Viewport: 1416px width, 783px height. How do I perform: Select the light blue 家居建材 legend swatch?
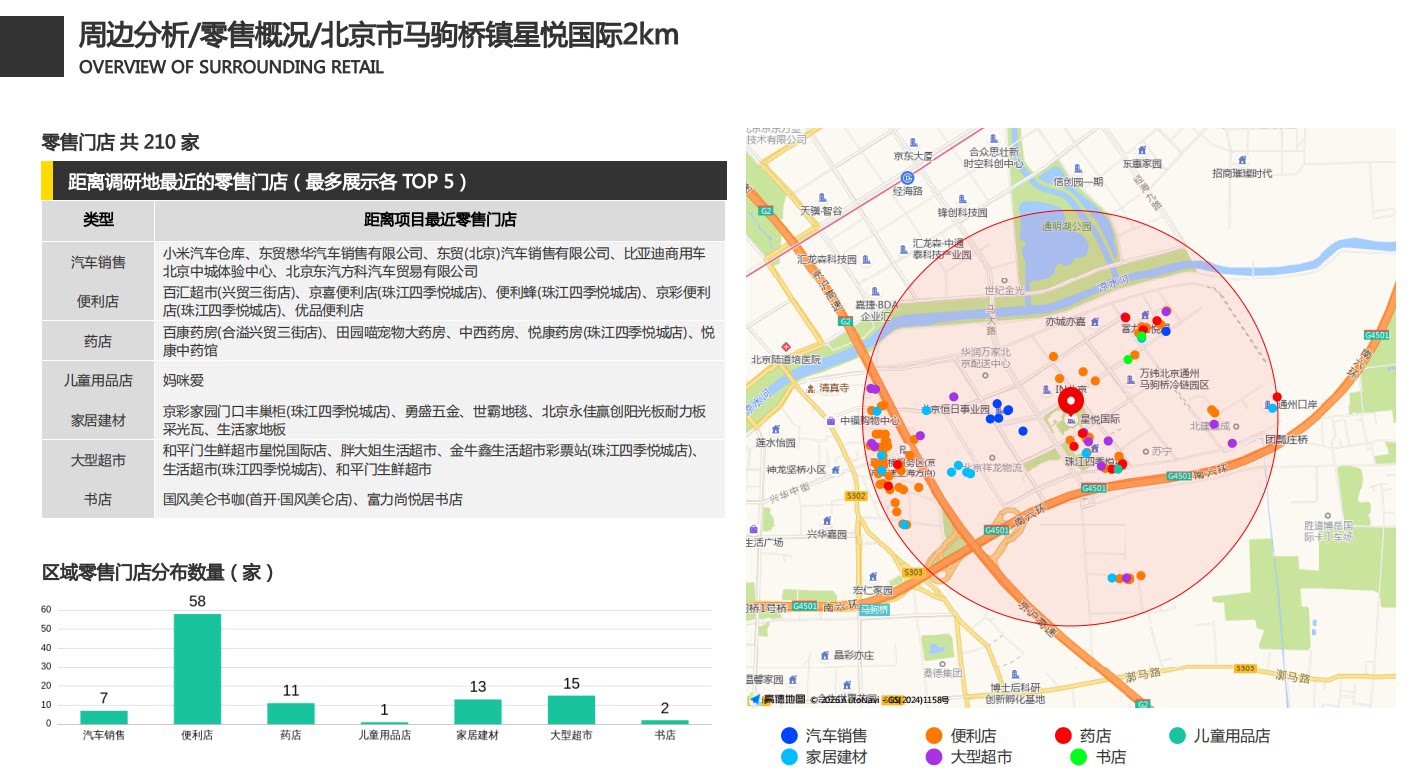[x=791, y=757]
